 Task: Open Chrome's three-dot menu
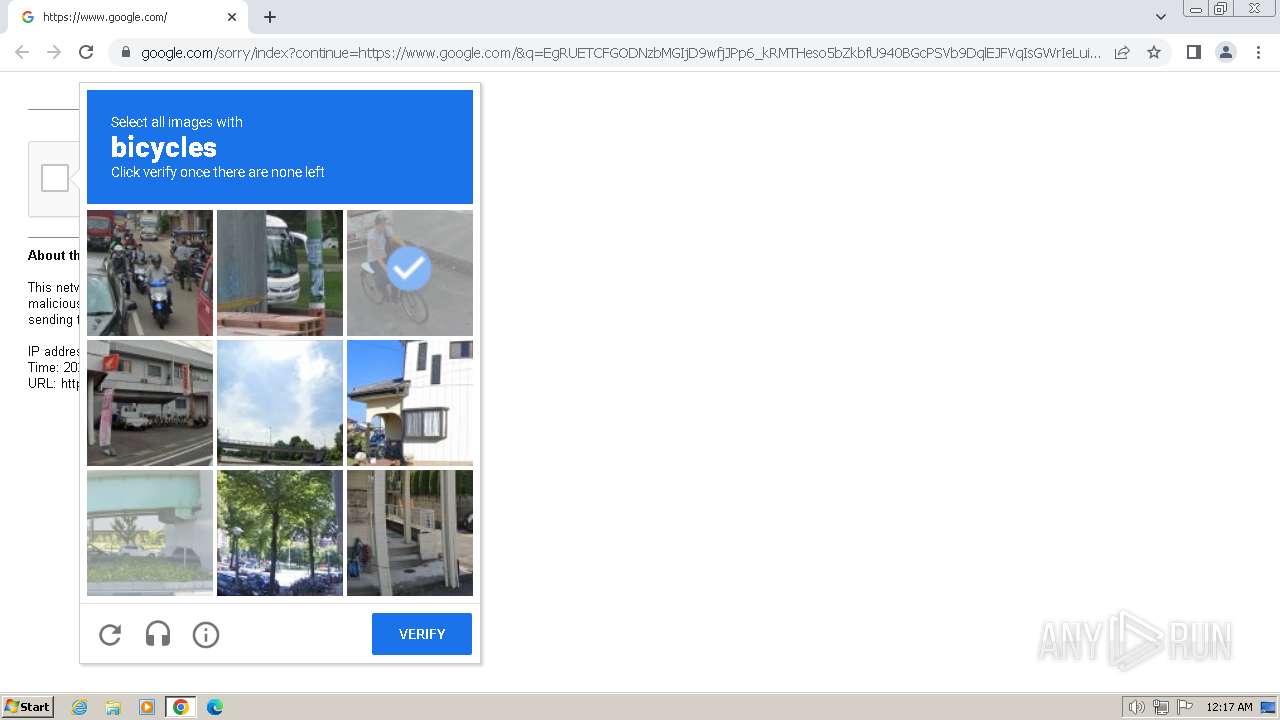(x=1258, y=52)
